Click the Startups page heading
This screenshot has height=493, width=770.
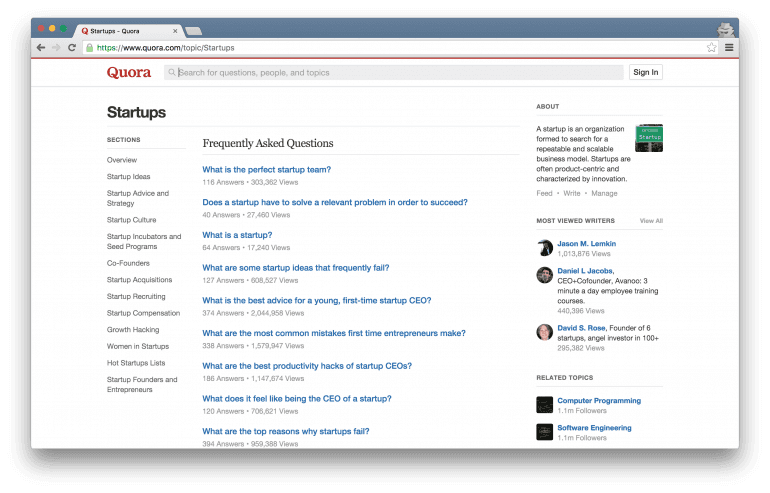[x=136, y=112]
